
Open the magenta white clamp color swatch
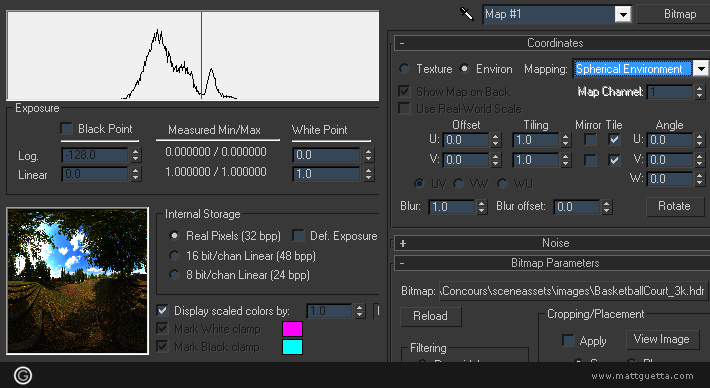(x=292, y=329)
